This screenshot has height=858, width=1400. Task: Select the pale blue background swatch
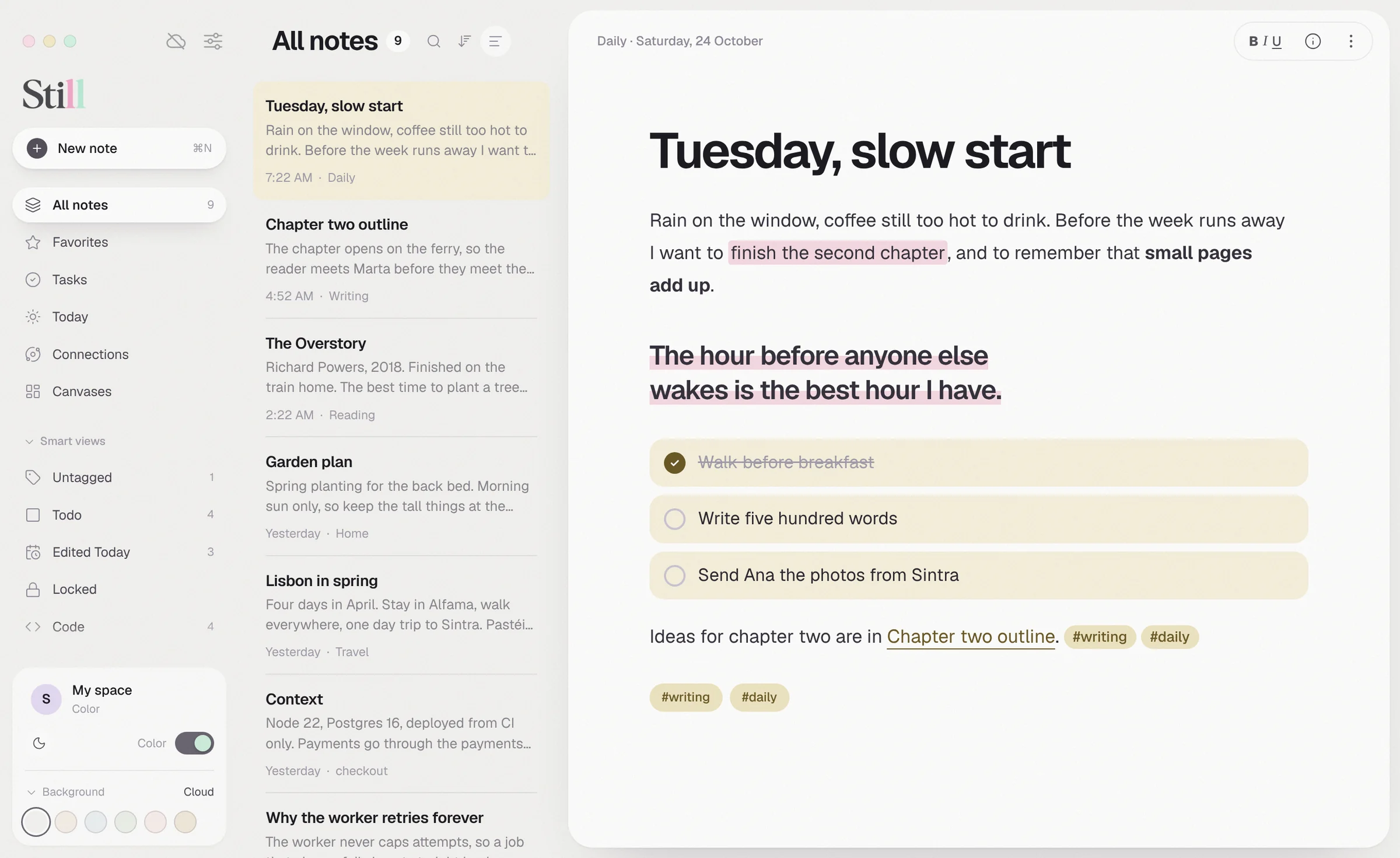tap(96, 822)
